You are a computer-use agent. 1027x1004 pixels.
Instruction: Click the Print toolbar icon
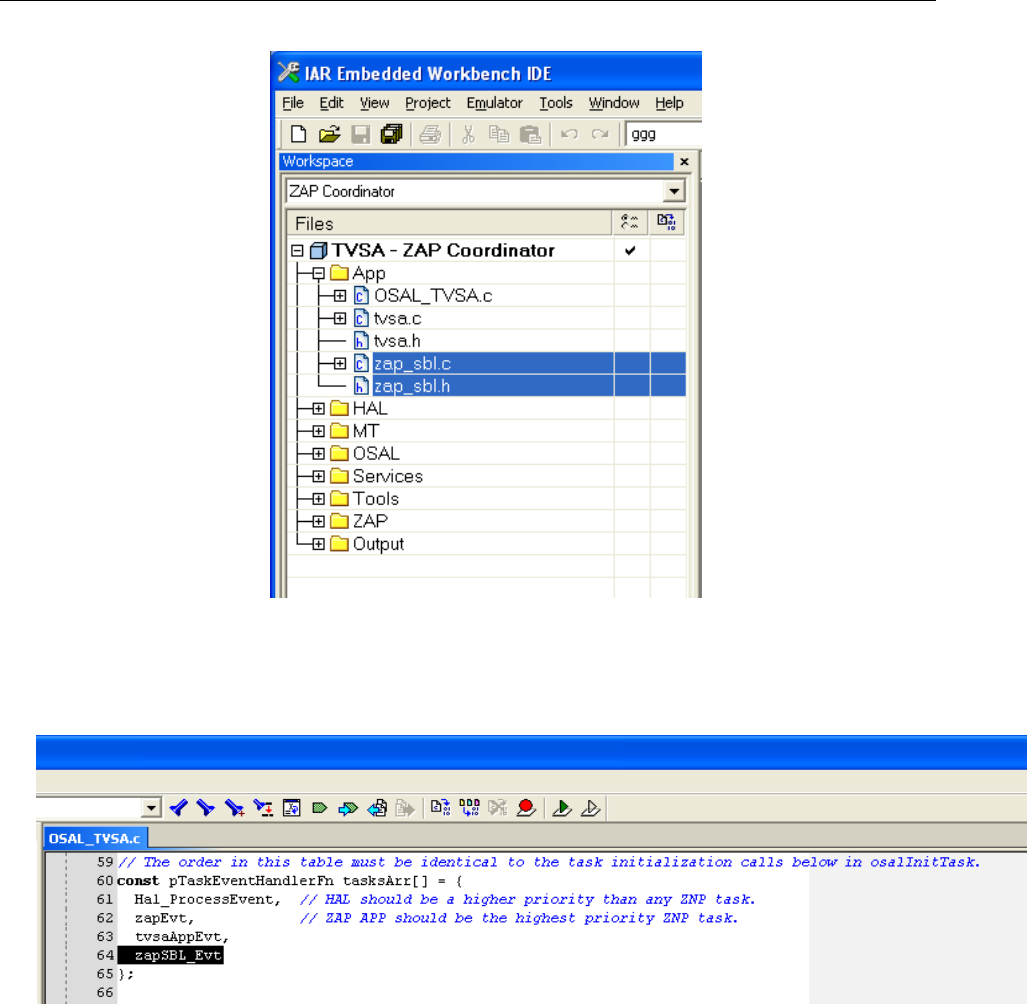click(x=430, y=134)
